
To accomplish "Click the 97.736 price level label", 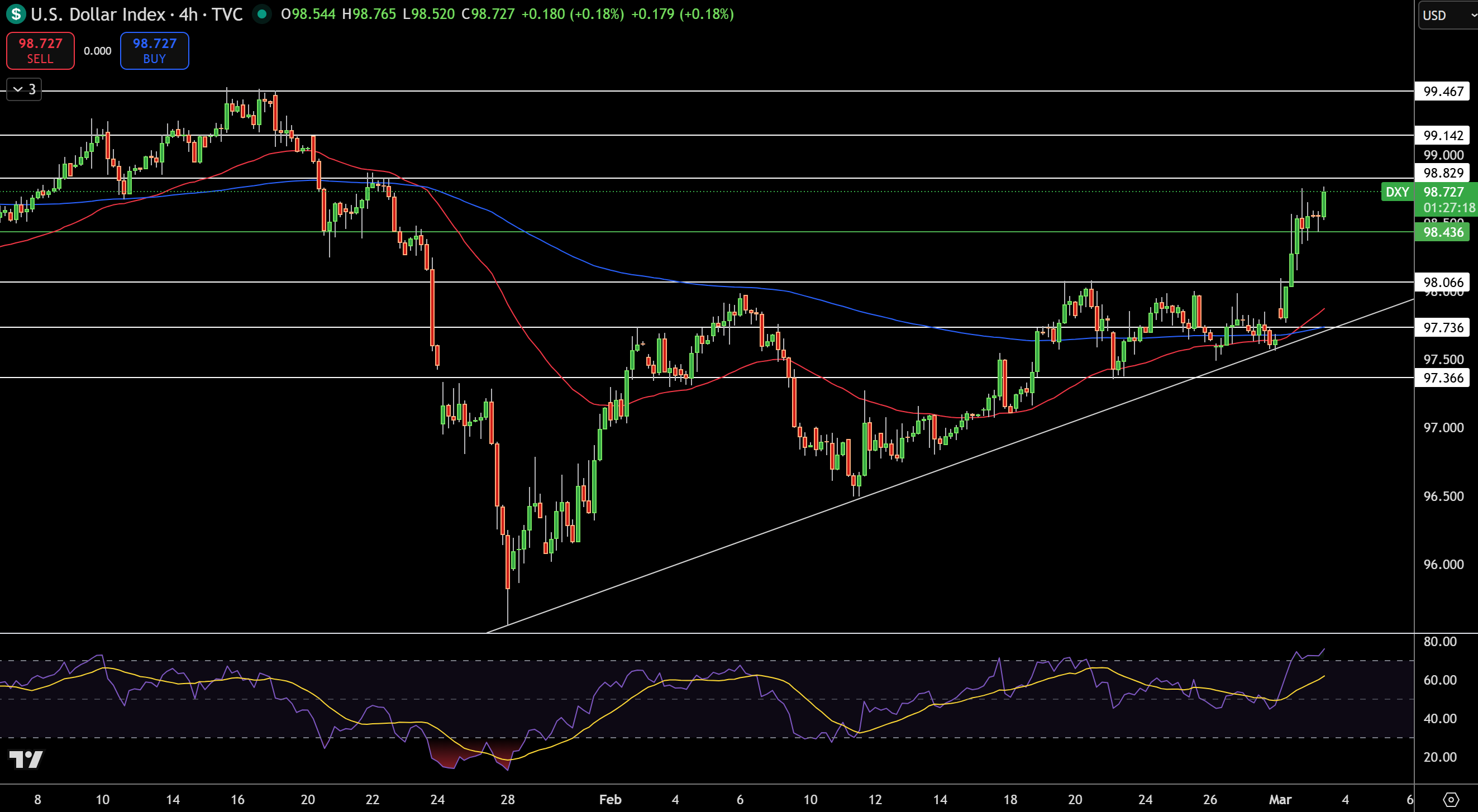I will coord(1442,327).
